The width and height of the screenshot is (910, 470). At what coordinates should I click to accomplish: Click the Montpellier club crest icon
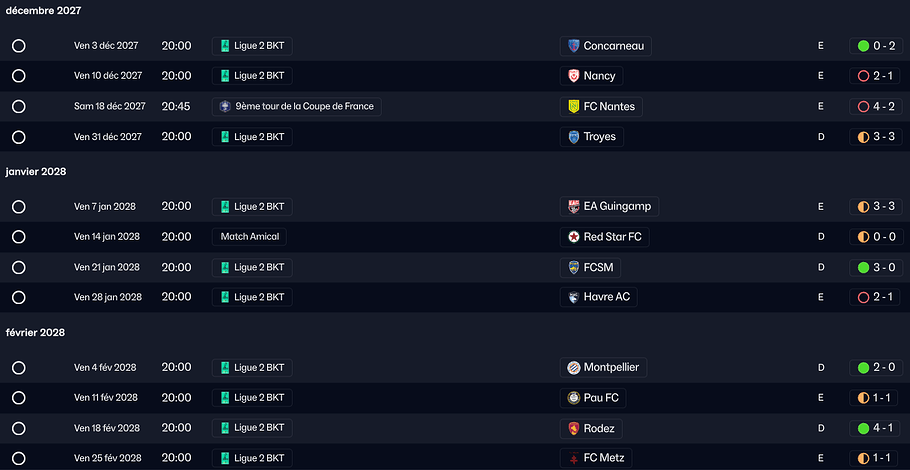click(x=574, y=368)
